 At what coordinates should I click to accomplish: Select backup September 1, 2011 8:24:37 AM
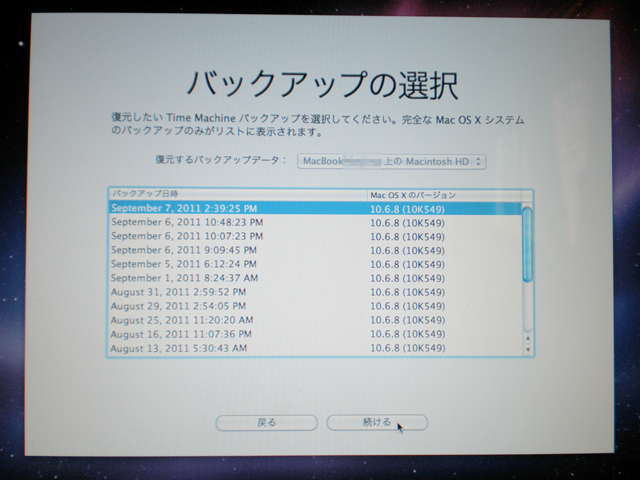(315, 278)
